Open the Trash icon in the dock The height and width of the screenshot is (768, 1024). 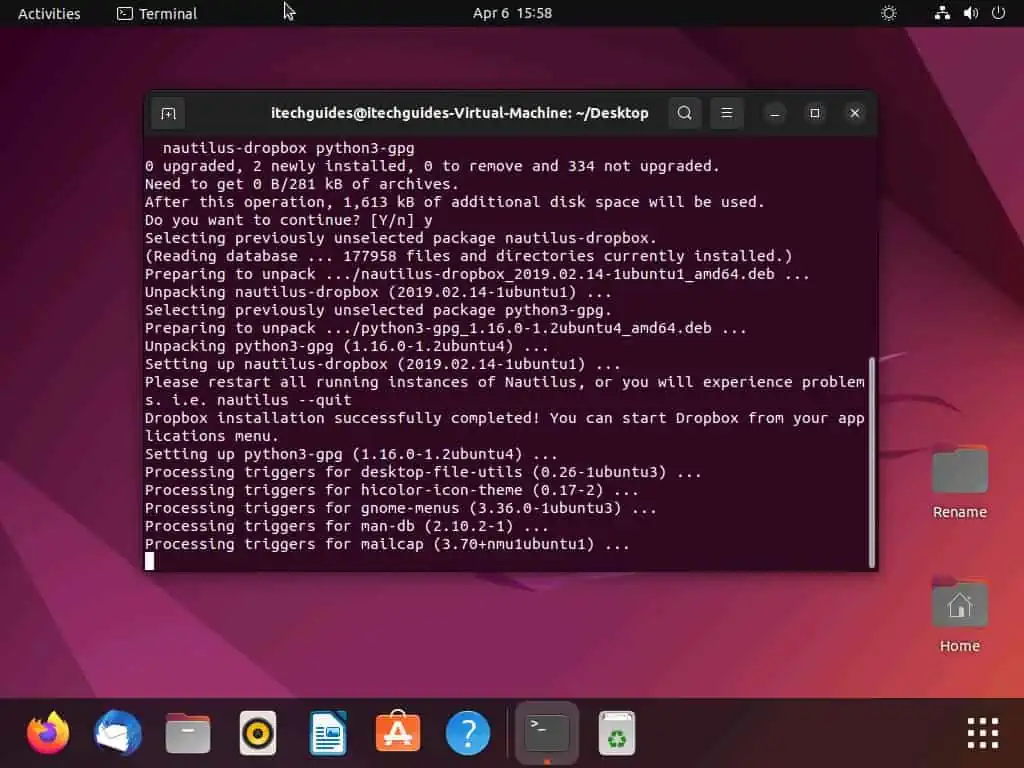pyautogui.click(x=616, y=732)
